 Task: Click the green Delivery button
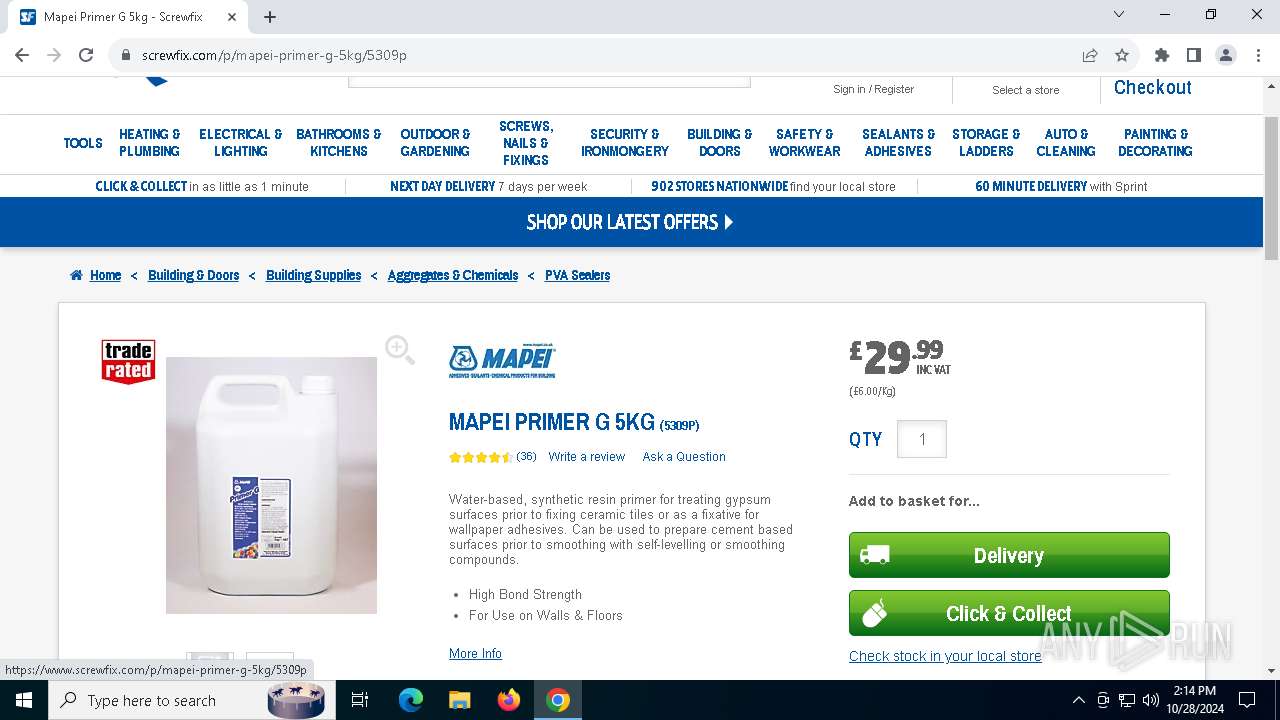tap(1009, 555)
